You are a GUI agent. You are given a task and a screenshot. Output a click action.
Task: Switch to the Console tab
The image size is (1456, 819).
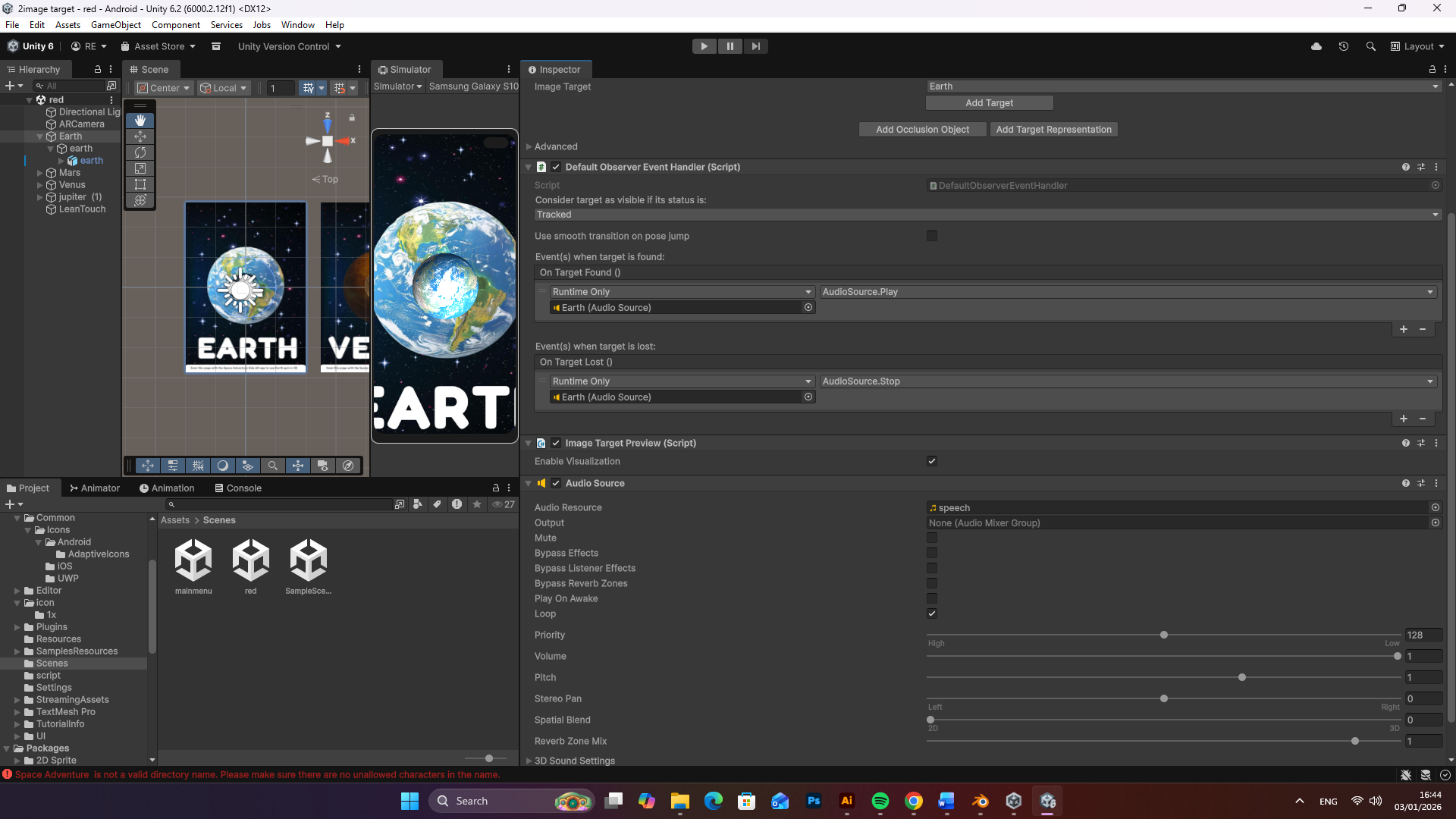[238, 488]
